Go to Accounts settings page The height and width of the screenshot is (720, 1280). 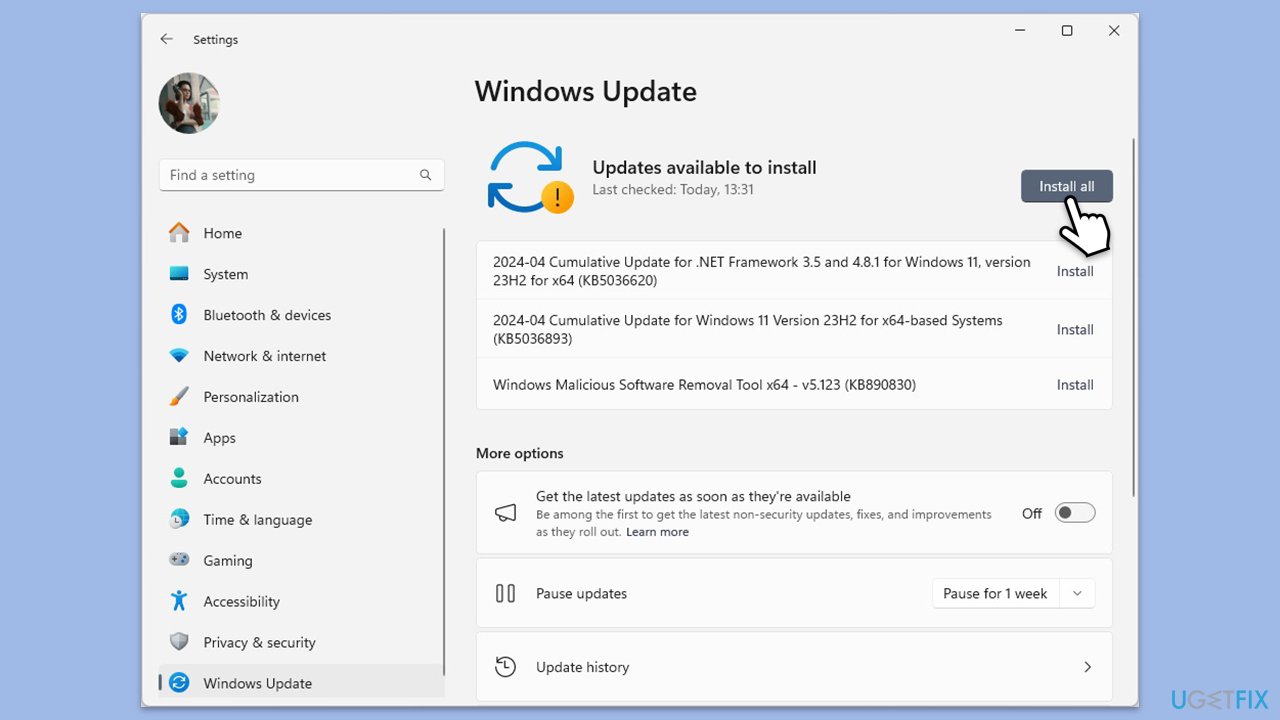tap(232, 479)
